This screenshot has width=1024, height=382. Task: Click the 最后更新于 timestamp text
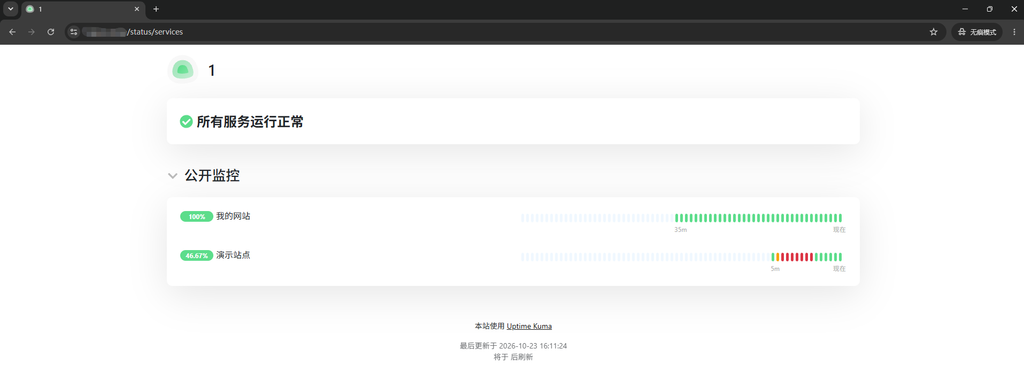click(513, 346)
